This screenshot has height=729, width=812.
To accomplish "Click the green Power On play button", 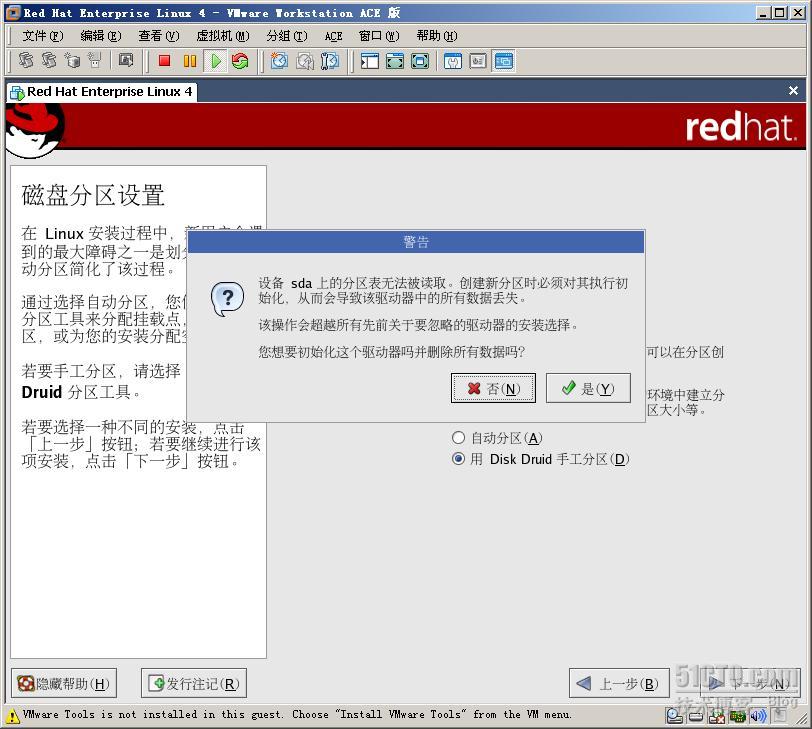I will point(215,61).
